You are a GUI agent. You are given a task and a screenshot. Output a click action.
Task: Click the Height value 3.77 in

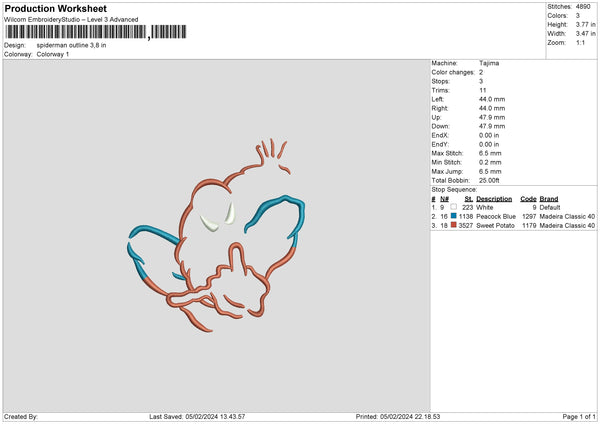pos(585,24)
